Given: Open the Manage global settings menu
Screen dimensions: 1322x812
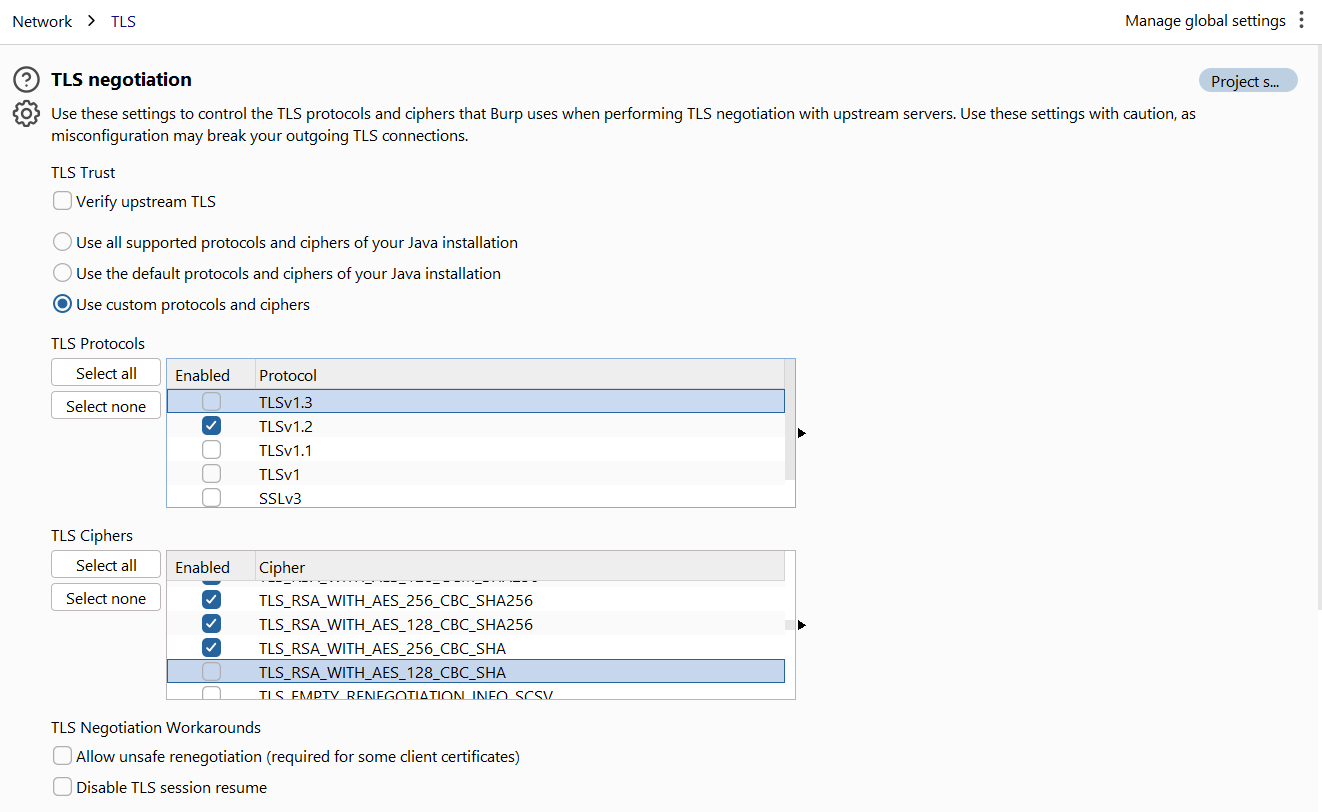Looking at the screenshot, I should pos(1205,21).
